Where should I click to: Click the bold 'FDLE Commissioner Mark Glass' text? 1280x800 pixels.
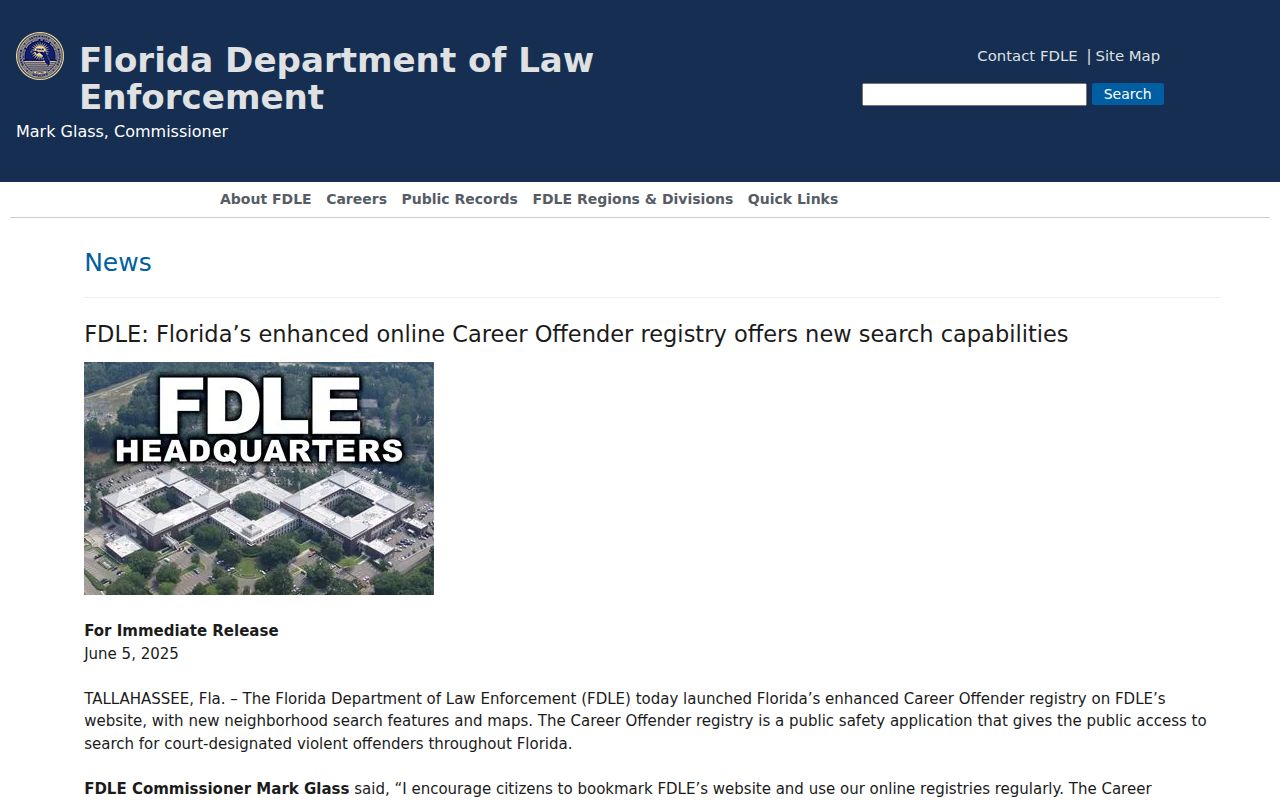point(217,789)
